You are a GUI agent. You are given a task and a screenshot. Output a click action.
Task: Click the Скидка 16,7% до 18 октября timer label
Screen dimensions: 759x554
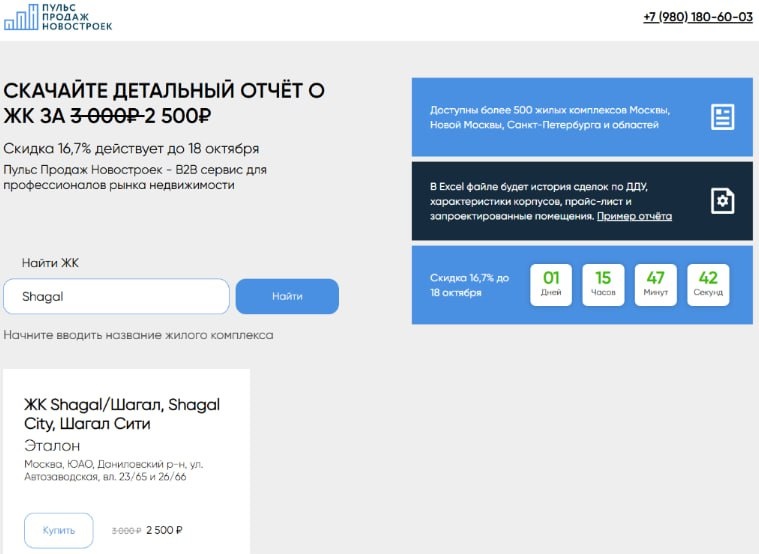coord(469,285)
